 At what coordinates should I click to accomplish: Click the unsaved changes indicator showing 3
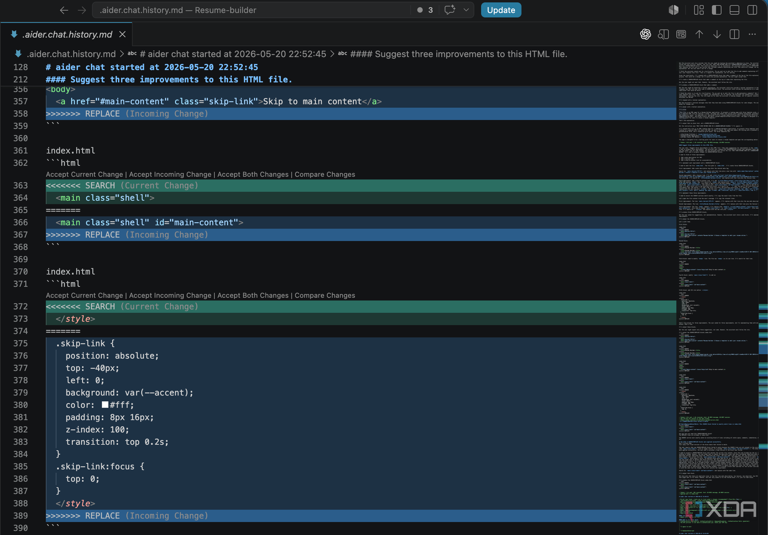point(425,10)
